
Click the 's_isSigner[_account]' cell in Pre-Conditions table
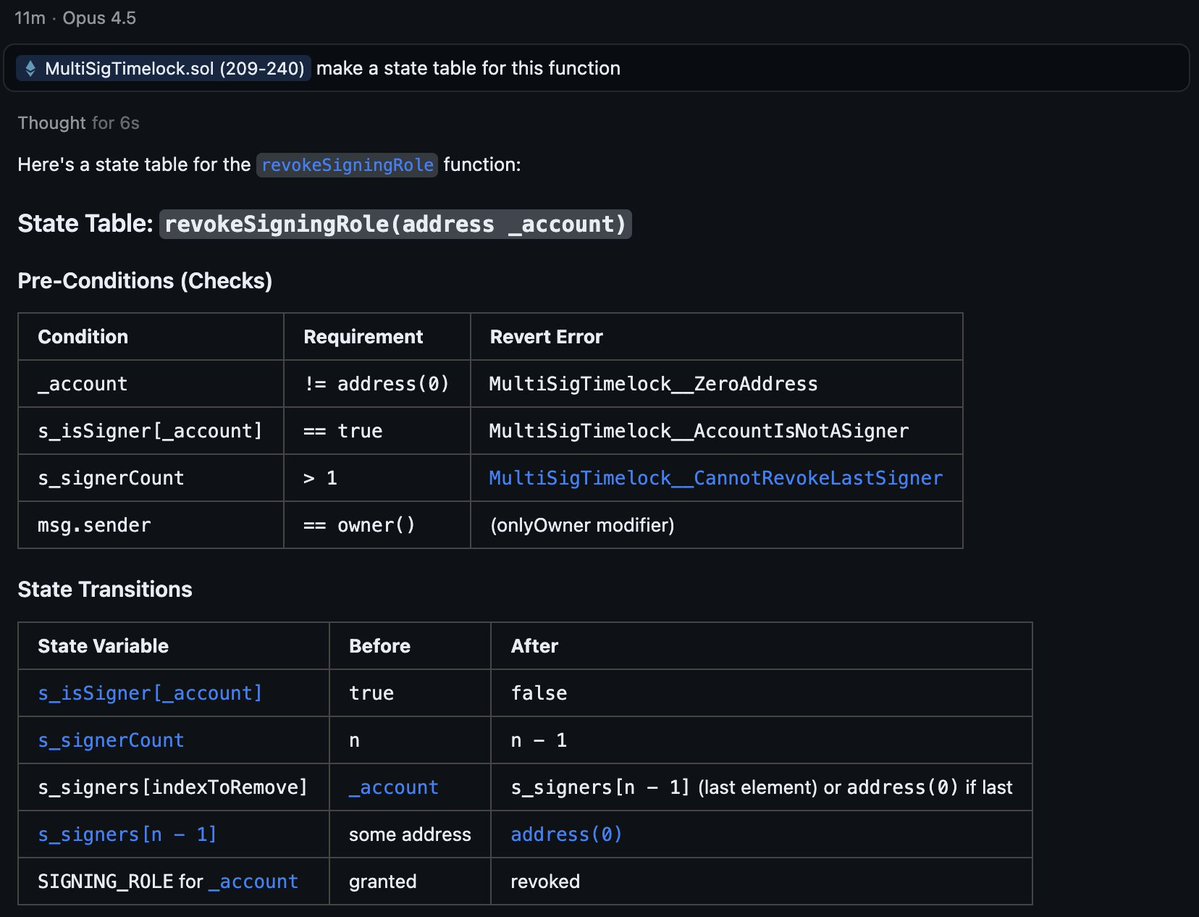(150, 431)
